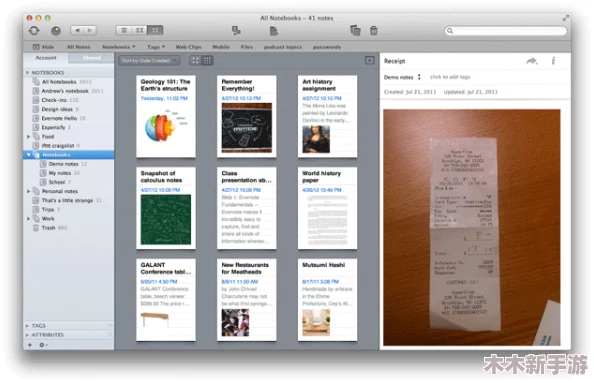Click the note info 'i' icon
This screenshot has height=383, width=594.
(553, 61)
